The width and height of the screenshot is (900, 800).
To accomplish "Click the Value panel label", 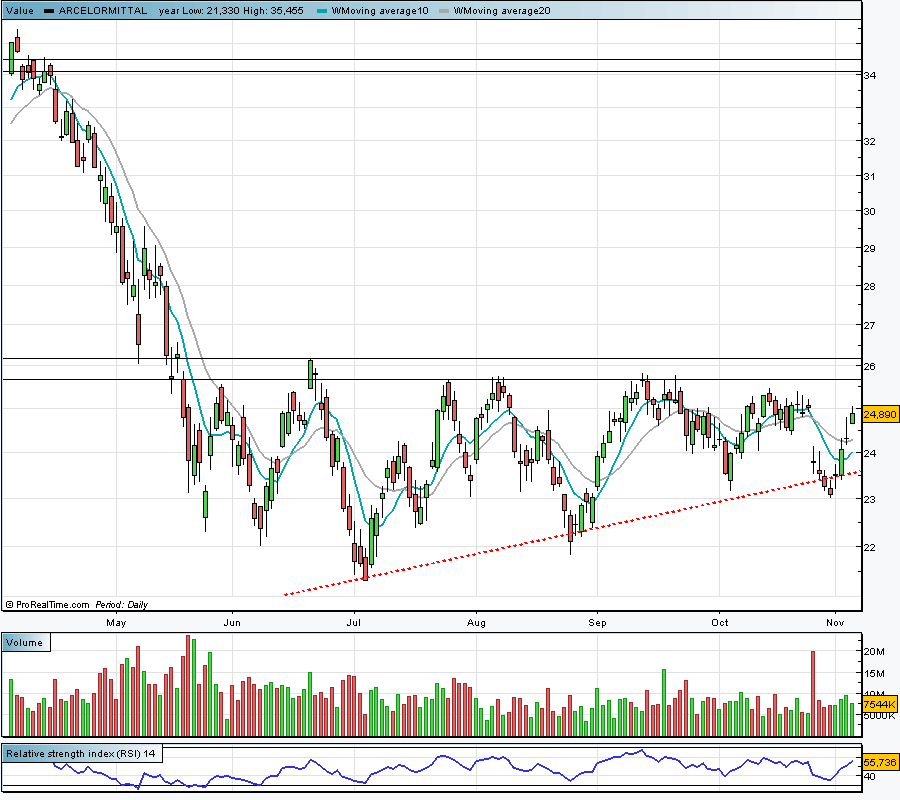I will (x=20, y=10).
